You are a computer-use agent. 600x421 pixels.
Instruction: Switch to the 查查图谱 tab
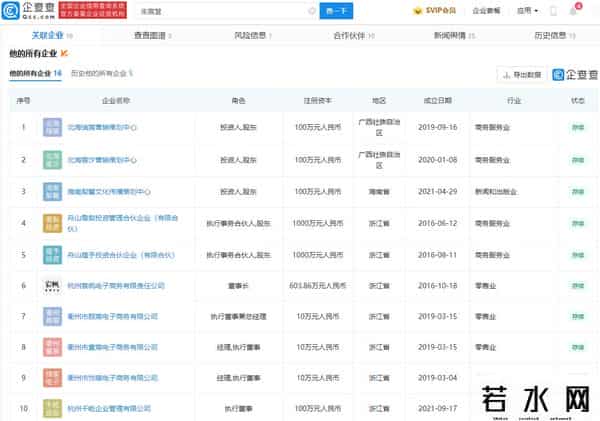152,36
